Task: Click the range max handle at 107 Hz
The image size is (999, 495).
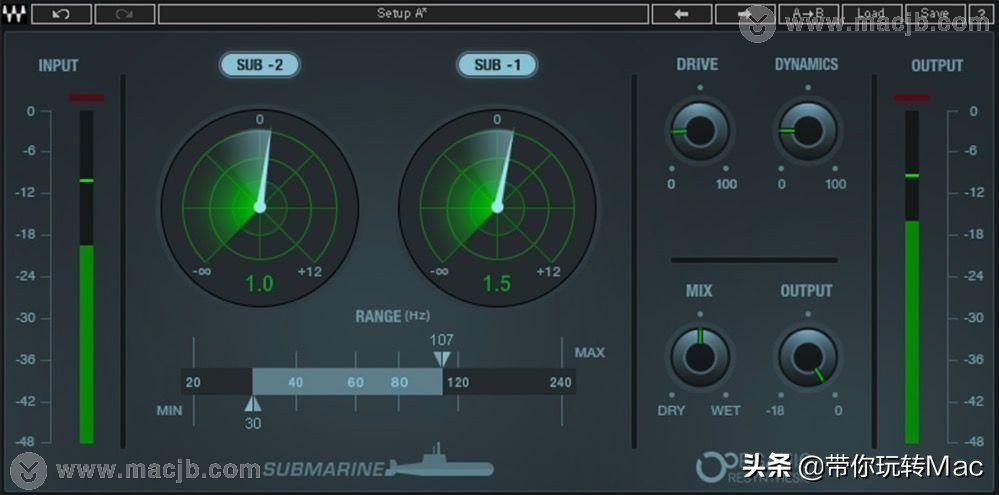Action: 441,359
